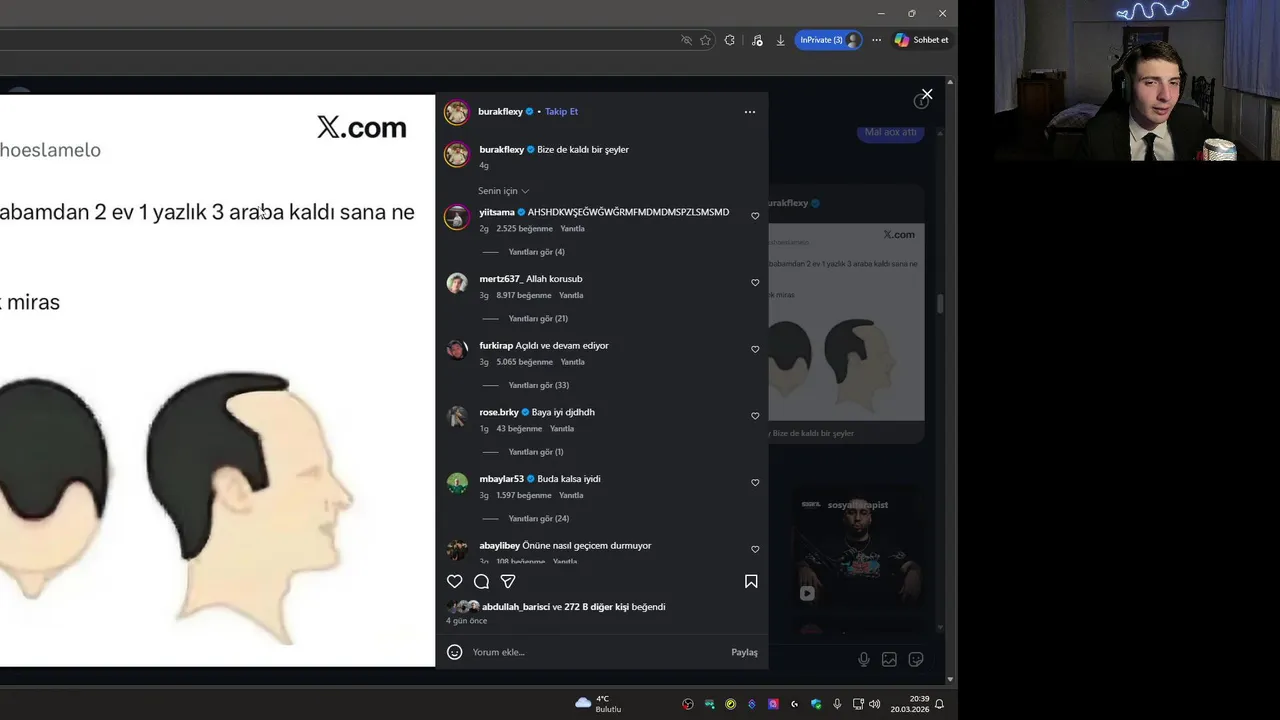Like mertz637_'s comment
1280x720 pixels.
click(x=755, y=283)
